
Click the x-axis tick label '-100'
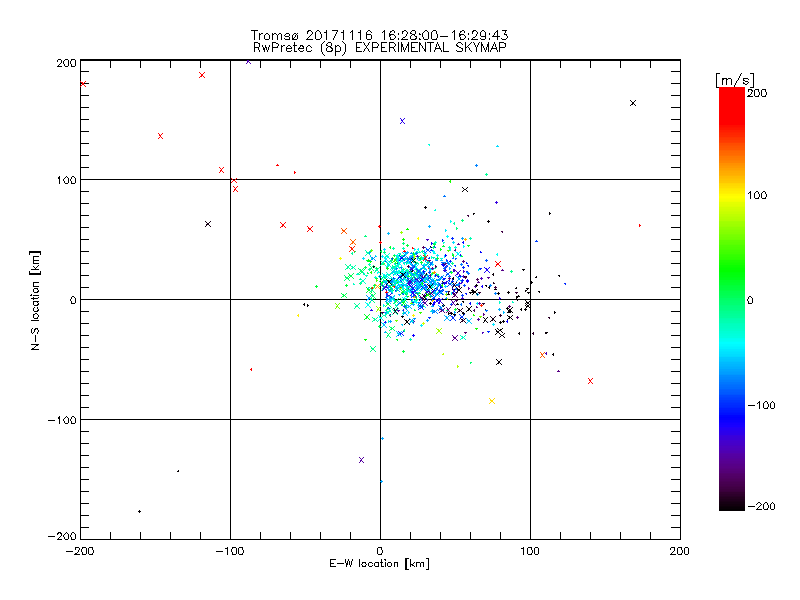coord(230,551)
